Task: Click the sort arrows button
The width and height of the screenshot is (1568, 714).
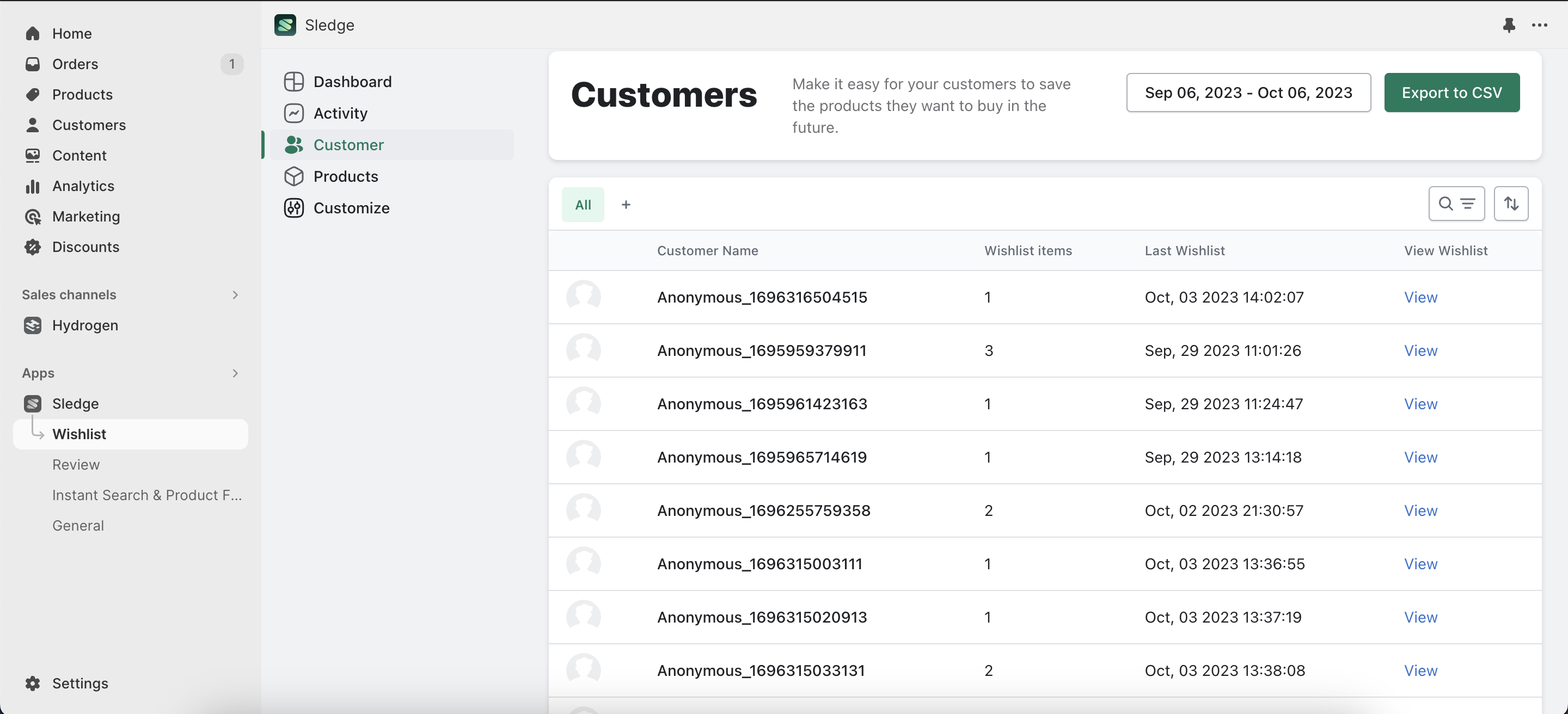Action: point(1511,204)
